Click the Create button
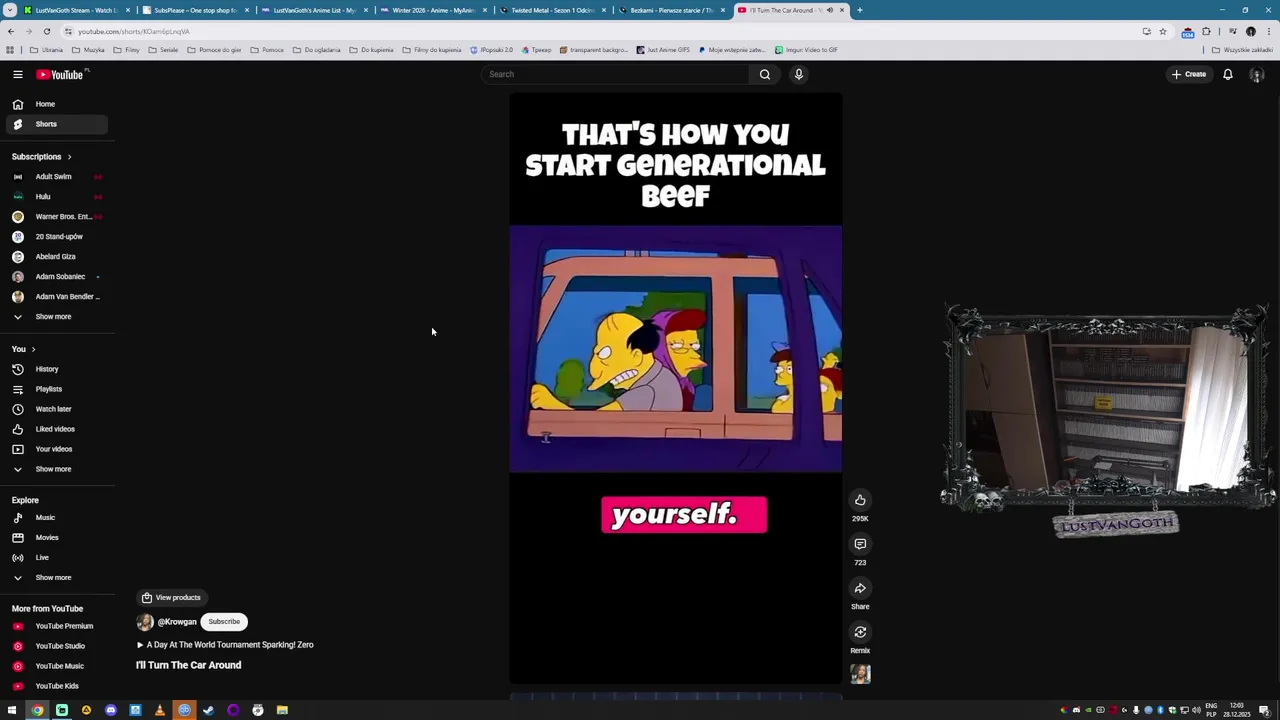This screenshot has height=720, width=1280. pos(1189,74)
